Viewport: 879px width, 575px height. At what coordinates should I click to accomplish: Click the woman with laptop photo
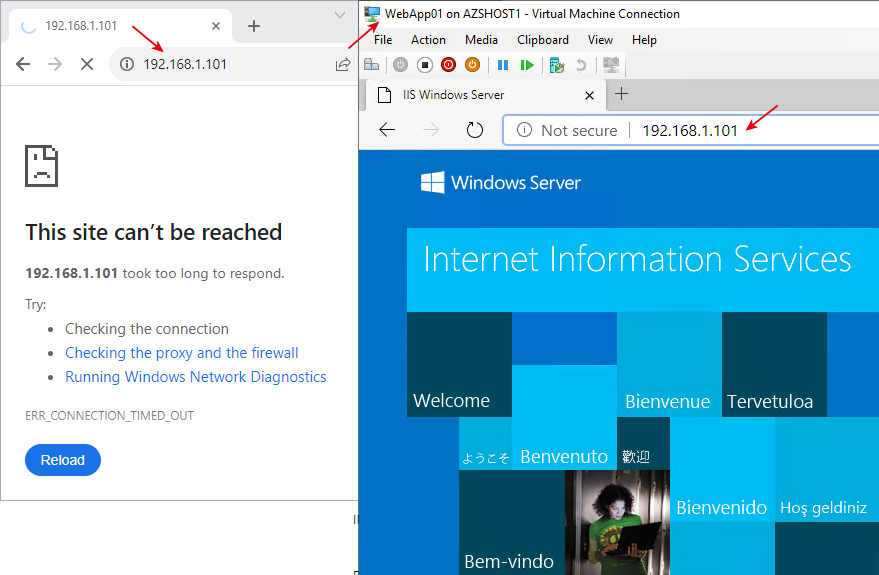(617, 522)
